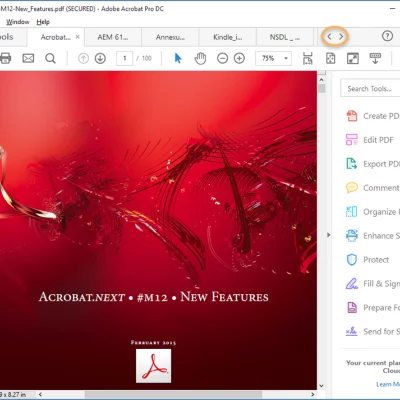Image resolution: width=400 pixels, height=400 pixels.
Task: Select the Hand pan tool
Action: point(200,58)
